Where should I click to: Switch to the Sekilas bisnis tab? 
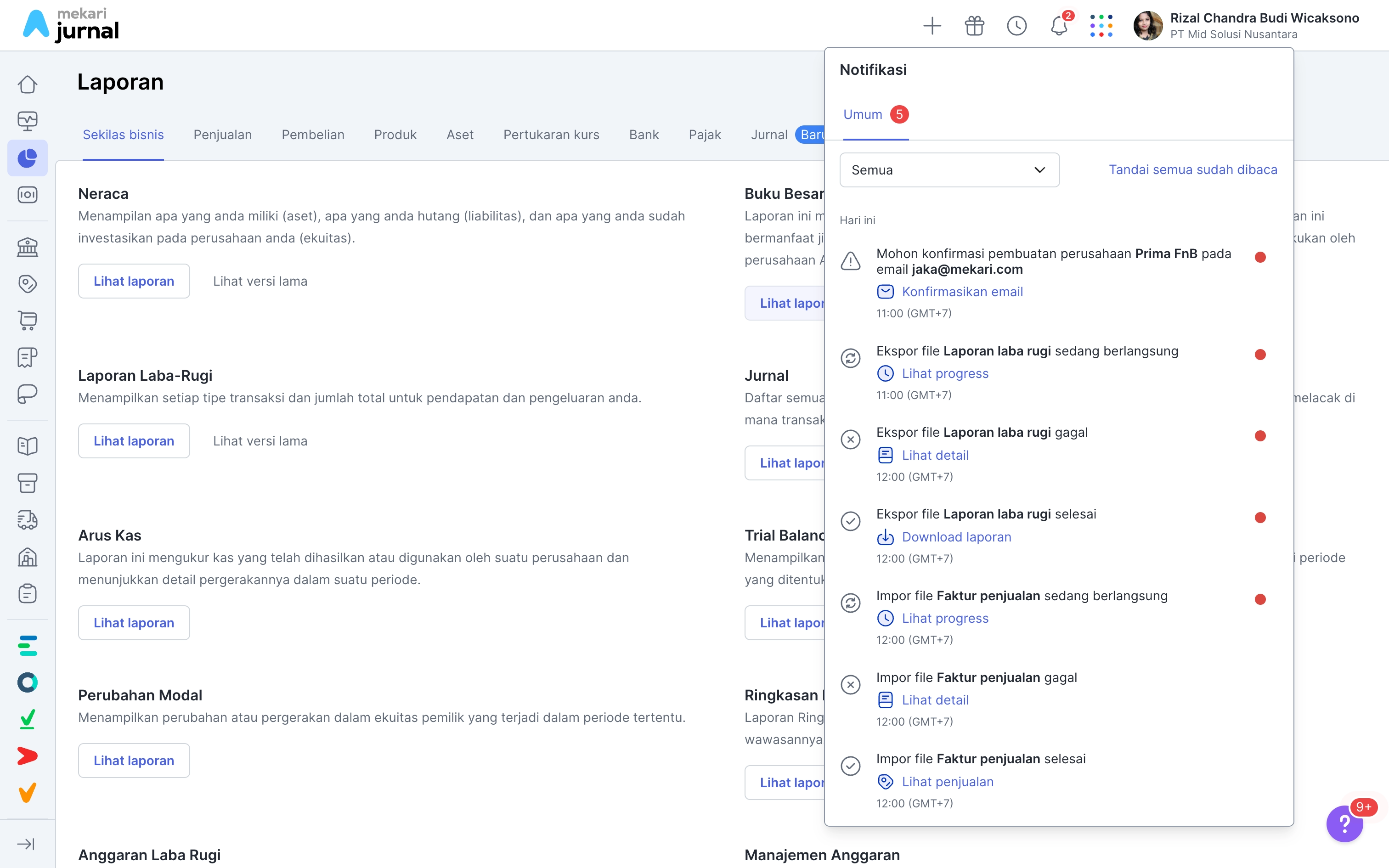(x=123, y=134)
